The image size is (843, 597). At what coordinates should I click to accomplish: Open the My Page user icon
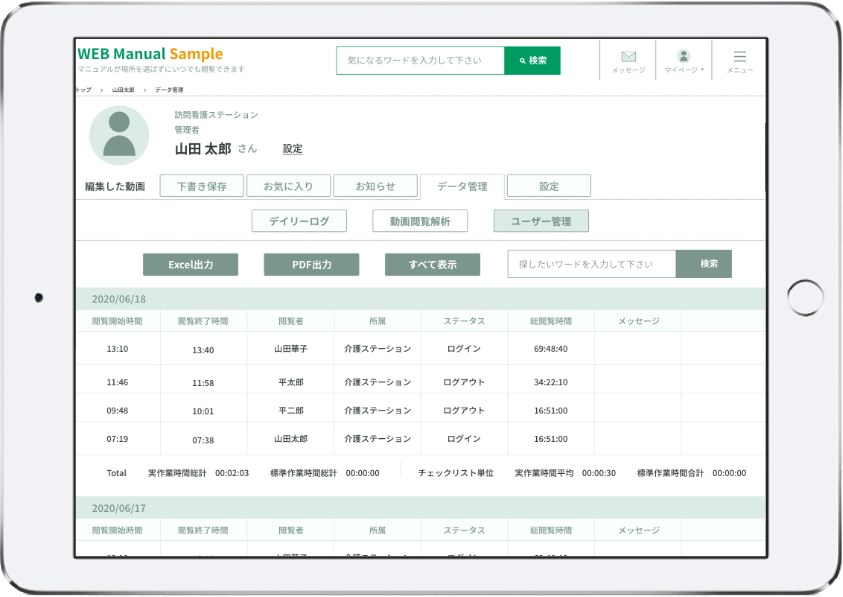[x=683, y=57]
